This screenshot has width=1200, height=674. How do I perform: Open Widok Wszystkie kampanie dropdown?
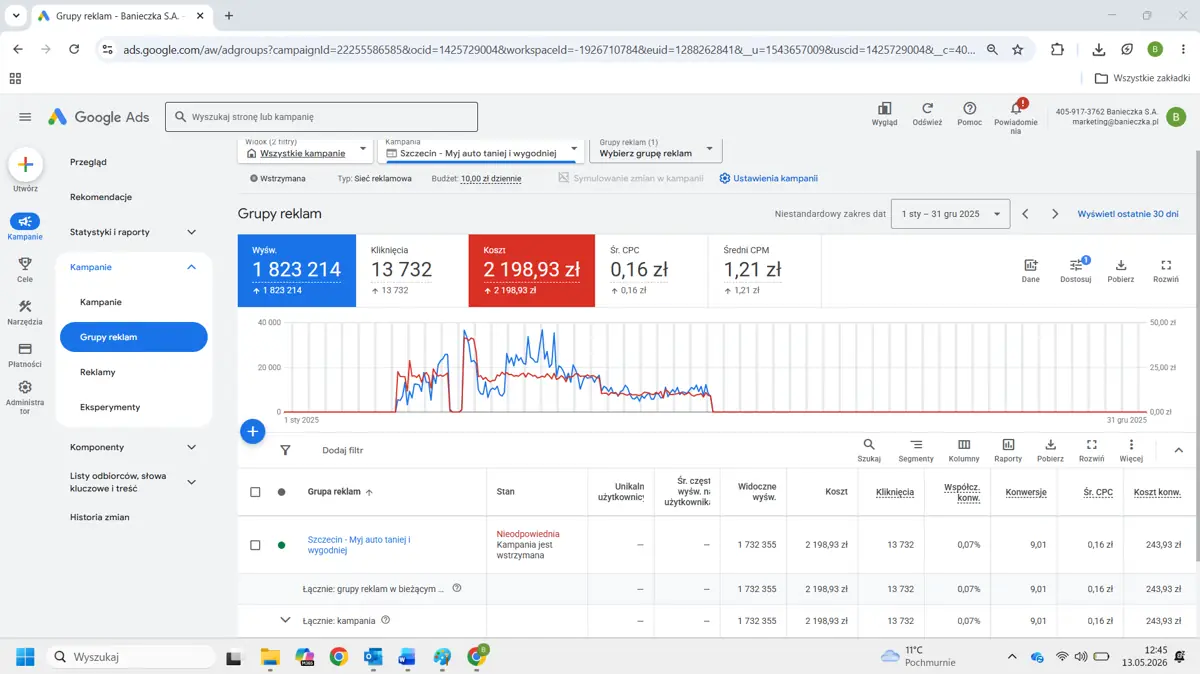click(x=305, y=149)
